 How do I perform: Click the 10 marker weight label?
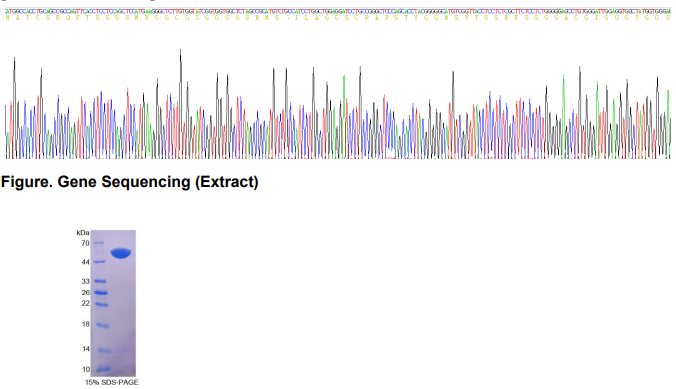coord(85,369)
